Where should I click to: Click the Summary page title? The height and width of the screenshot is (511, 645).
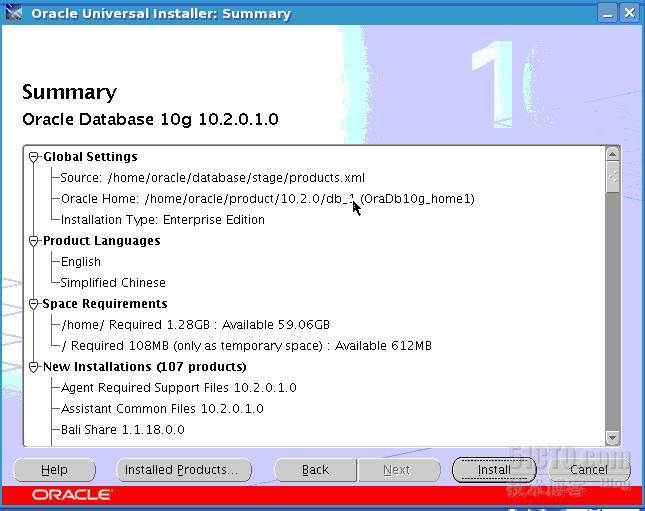click(70, 92)
